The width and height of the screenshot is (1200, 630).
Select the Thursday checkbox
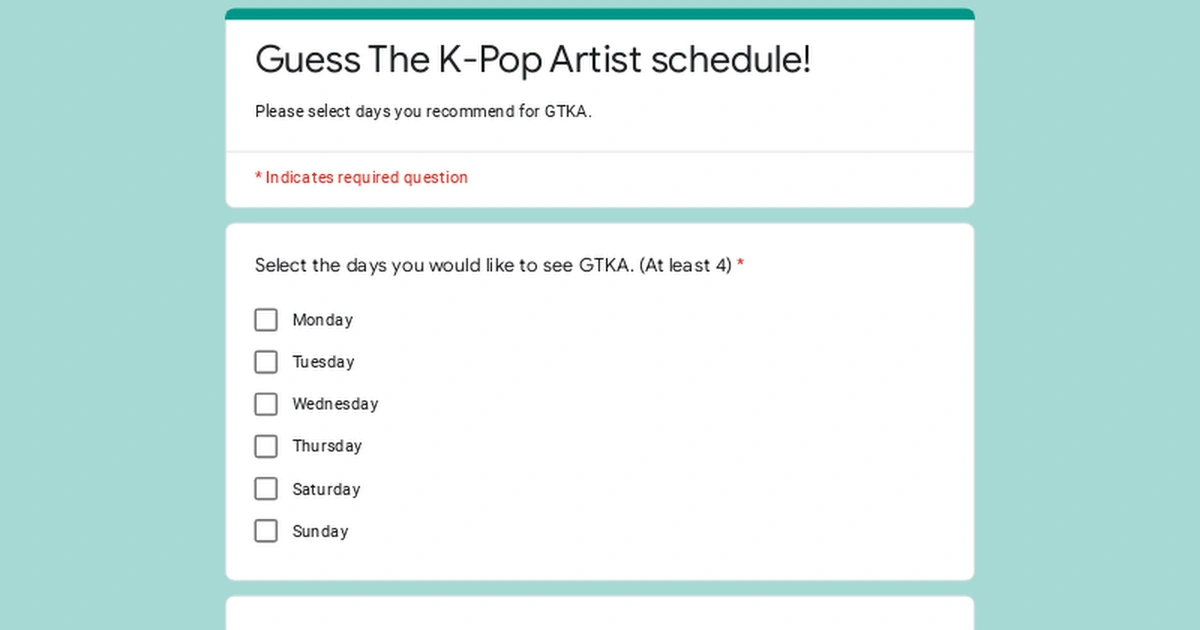(x=266, y=446)
